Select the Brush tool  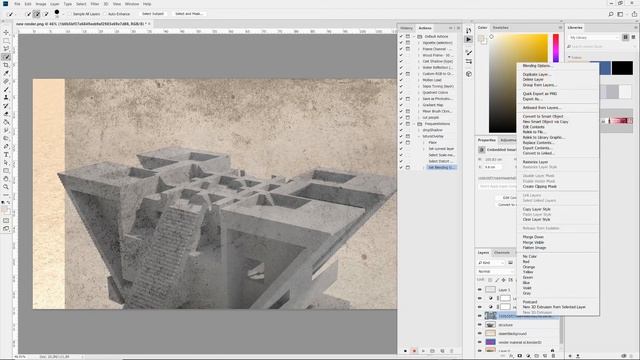click(x=6, y=89)
